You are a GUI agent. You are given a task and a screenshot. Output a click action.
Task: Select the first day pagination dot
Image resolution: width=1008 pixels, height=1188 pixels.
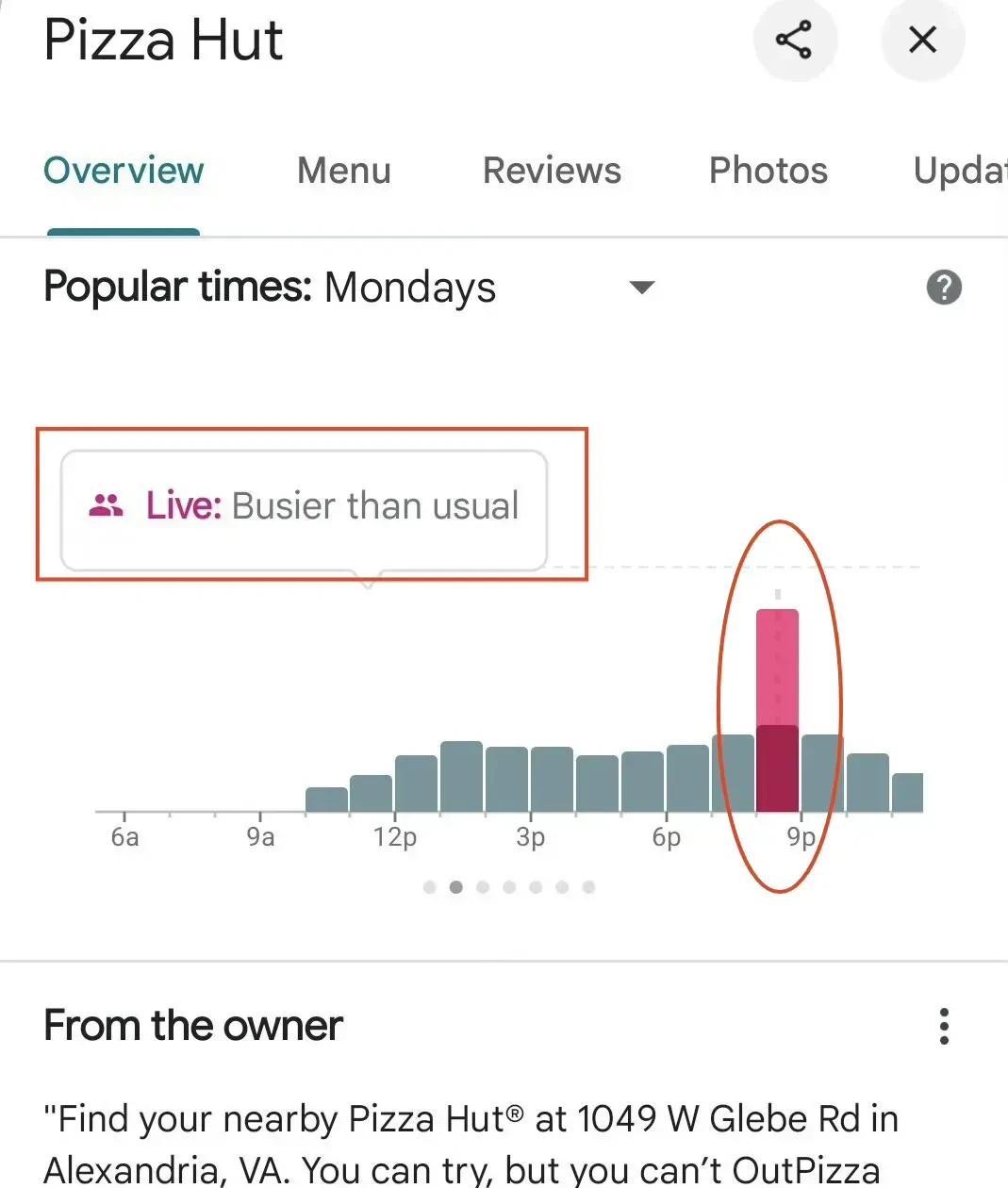(x=430, y=887)
